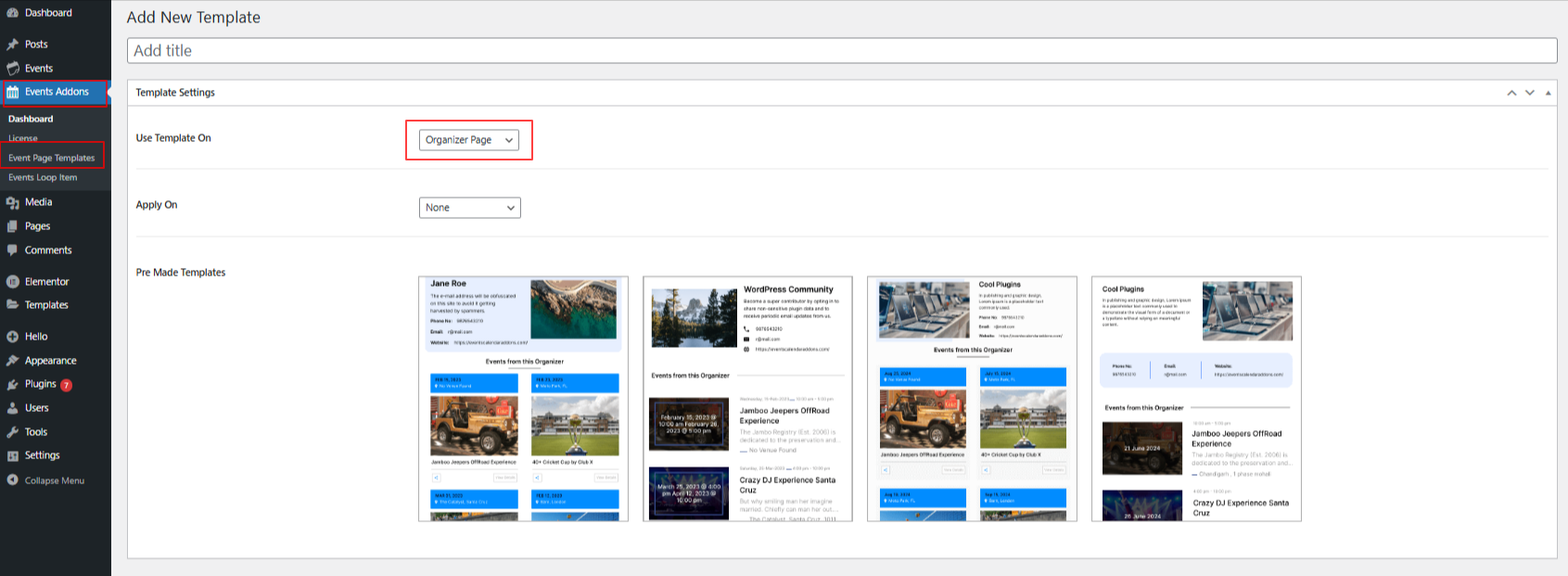The width and height of the screenshot is (1568, 576).
Task: Click the Add title input field
Action: [x=841, y=51]
